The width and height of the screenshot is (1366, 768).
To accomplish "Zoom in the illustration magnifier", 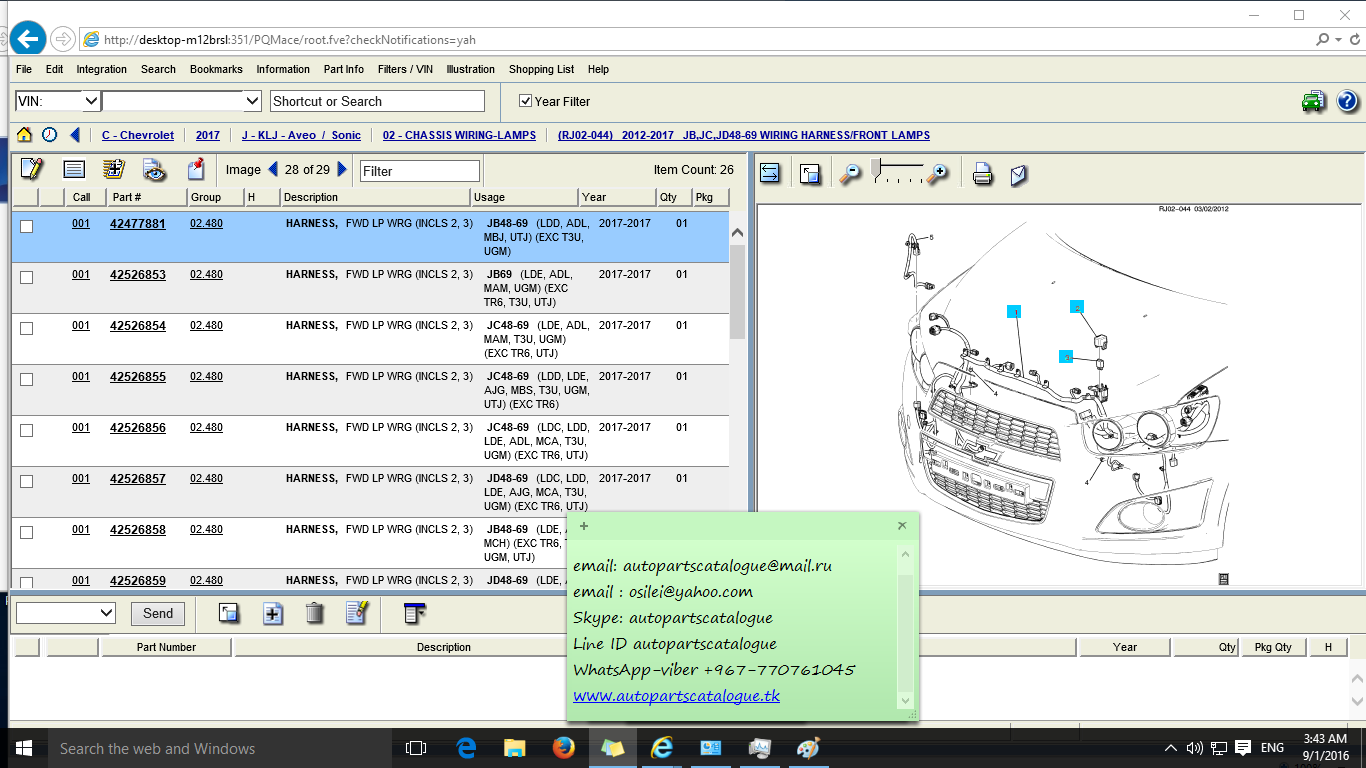I will [937, 174].
